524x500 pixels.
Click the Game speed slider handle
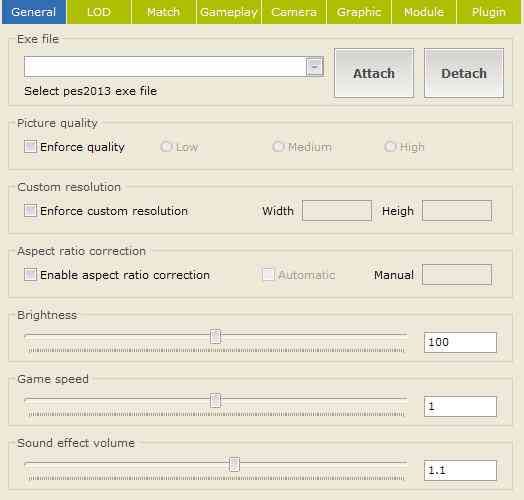pyautogui.click(x=216, y=400)
